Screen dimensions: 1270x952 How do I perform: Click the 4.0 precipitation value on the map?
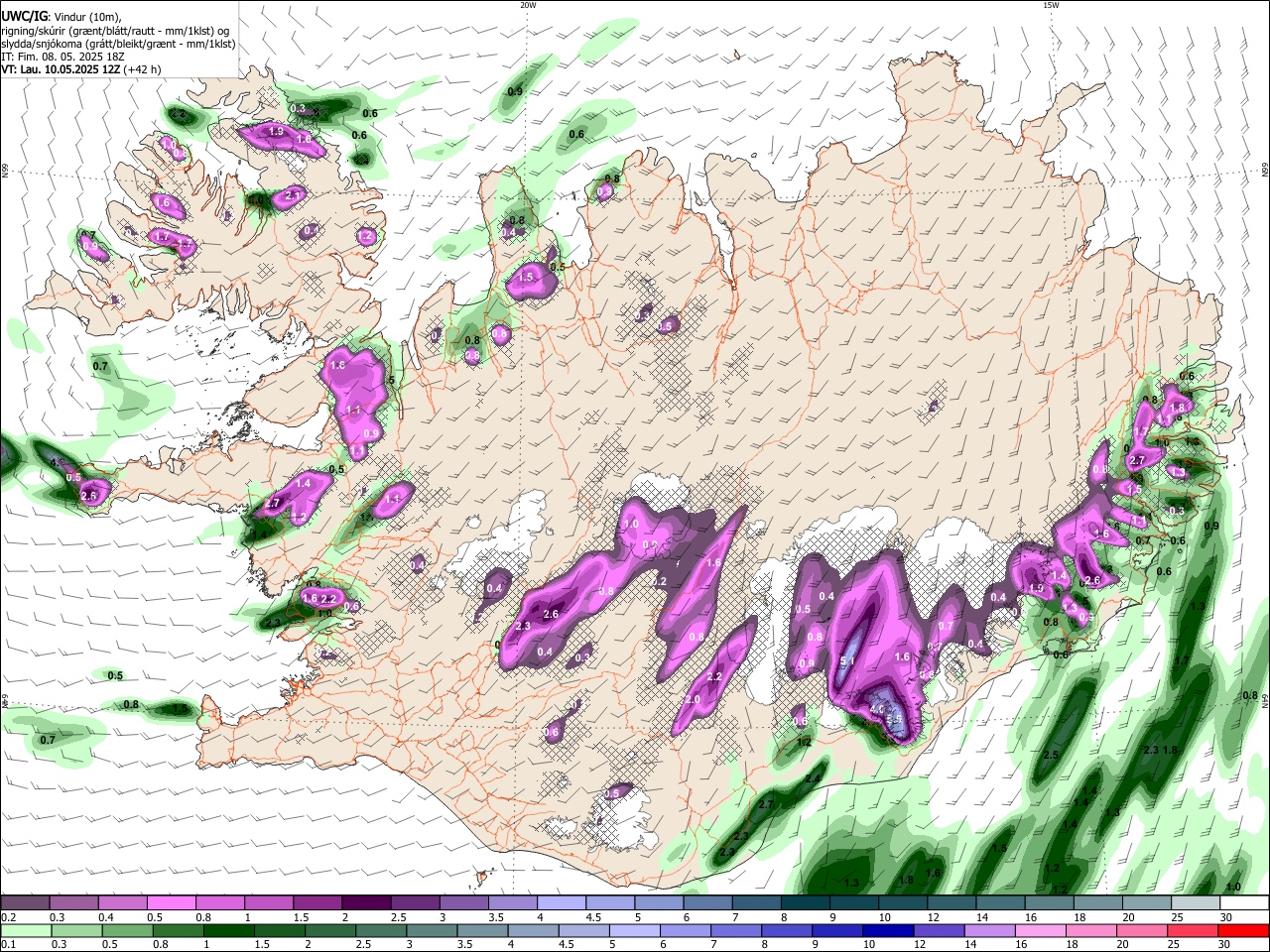point(877,710)
